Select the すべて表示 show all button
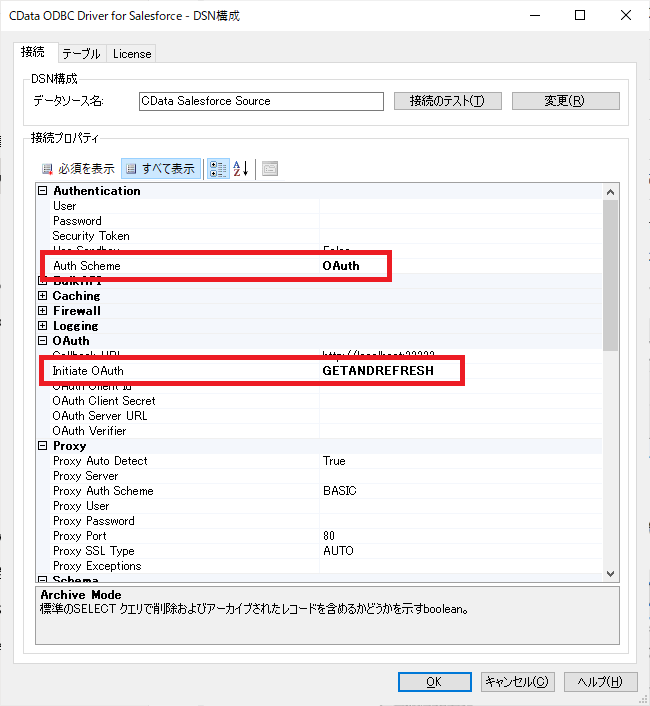Image resolution: width=650 pixels, height=706 pixels. (x=161, y=169)
